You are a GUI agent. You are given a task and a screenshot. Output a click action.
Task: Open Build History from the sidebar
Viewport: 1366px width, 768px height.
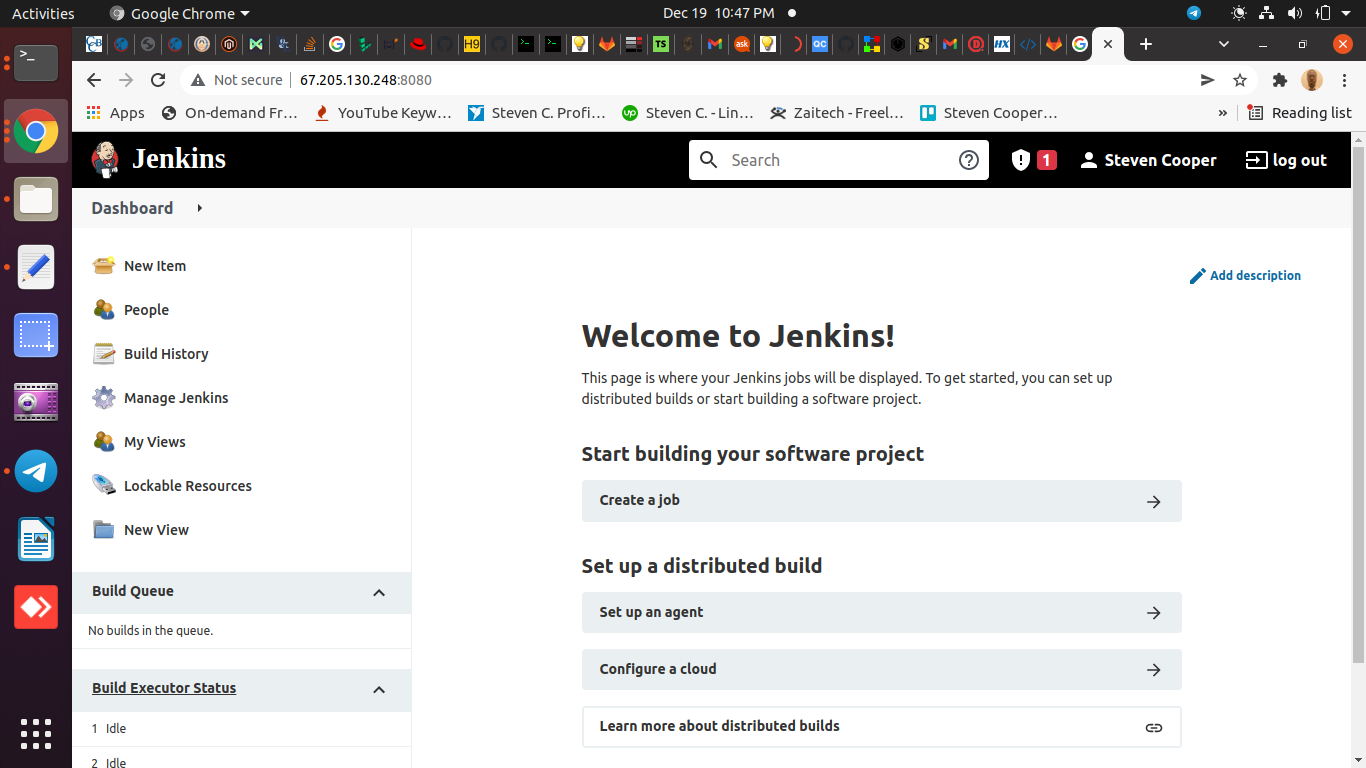pos(166,354)
